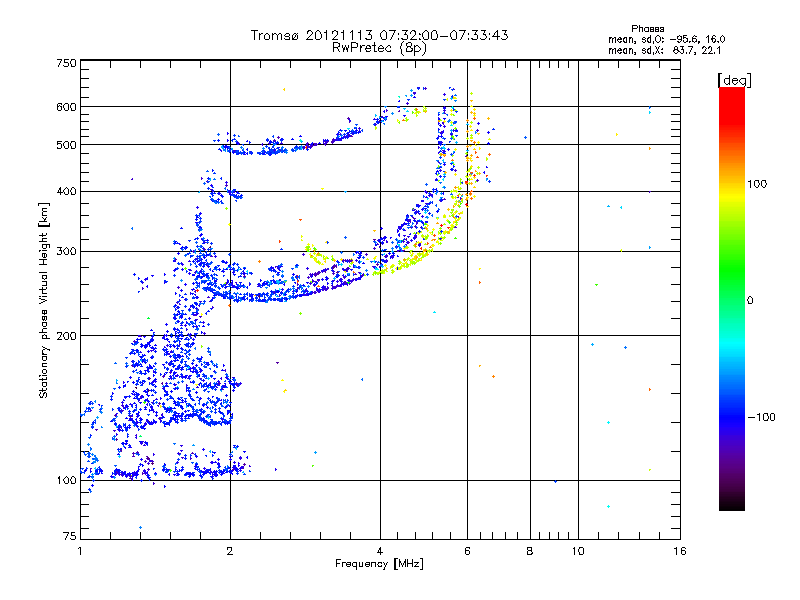Click the colorbar tick label '-100'
The image size is (800, 600).
click(761, 417)
